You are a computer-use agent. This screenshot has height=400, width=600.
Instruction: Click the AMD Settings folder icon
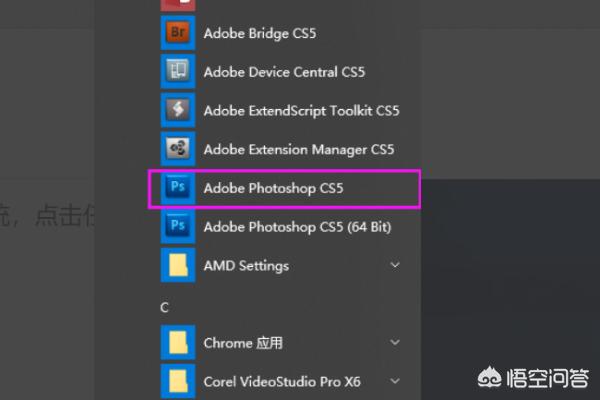click(178, 265)
